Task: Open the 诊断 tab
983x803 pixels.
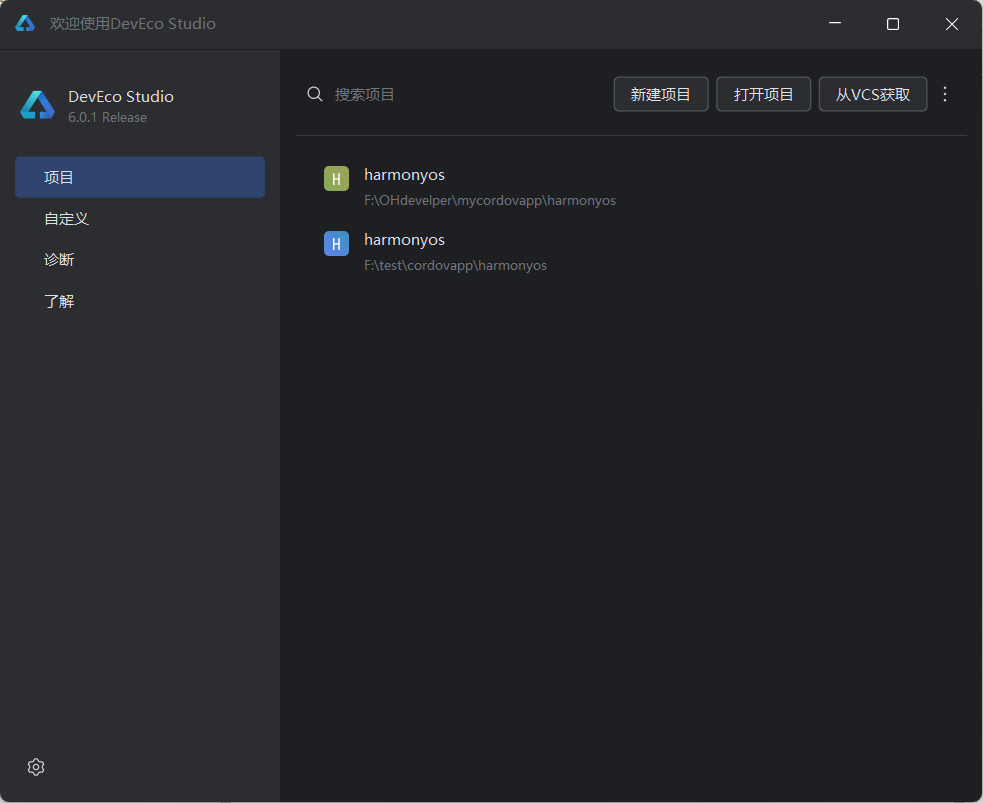Action: 140,260
